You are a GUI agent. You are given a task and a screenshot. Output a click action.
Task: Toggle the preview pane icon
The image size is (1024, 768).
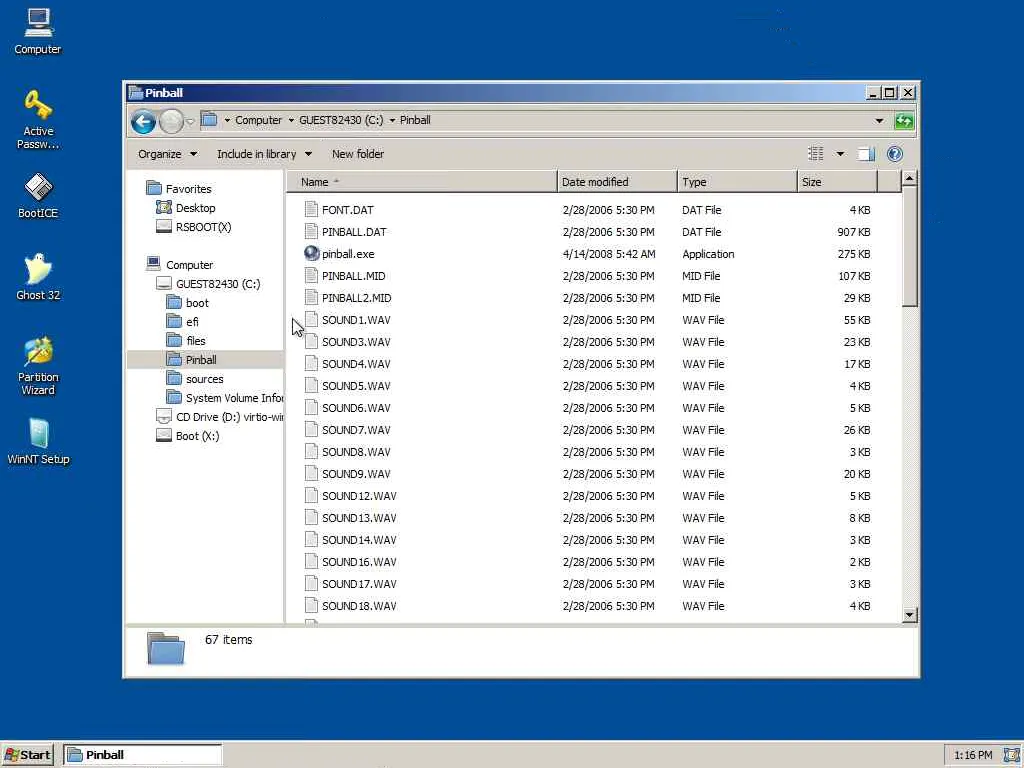866,154
